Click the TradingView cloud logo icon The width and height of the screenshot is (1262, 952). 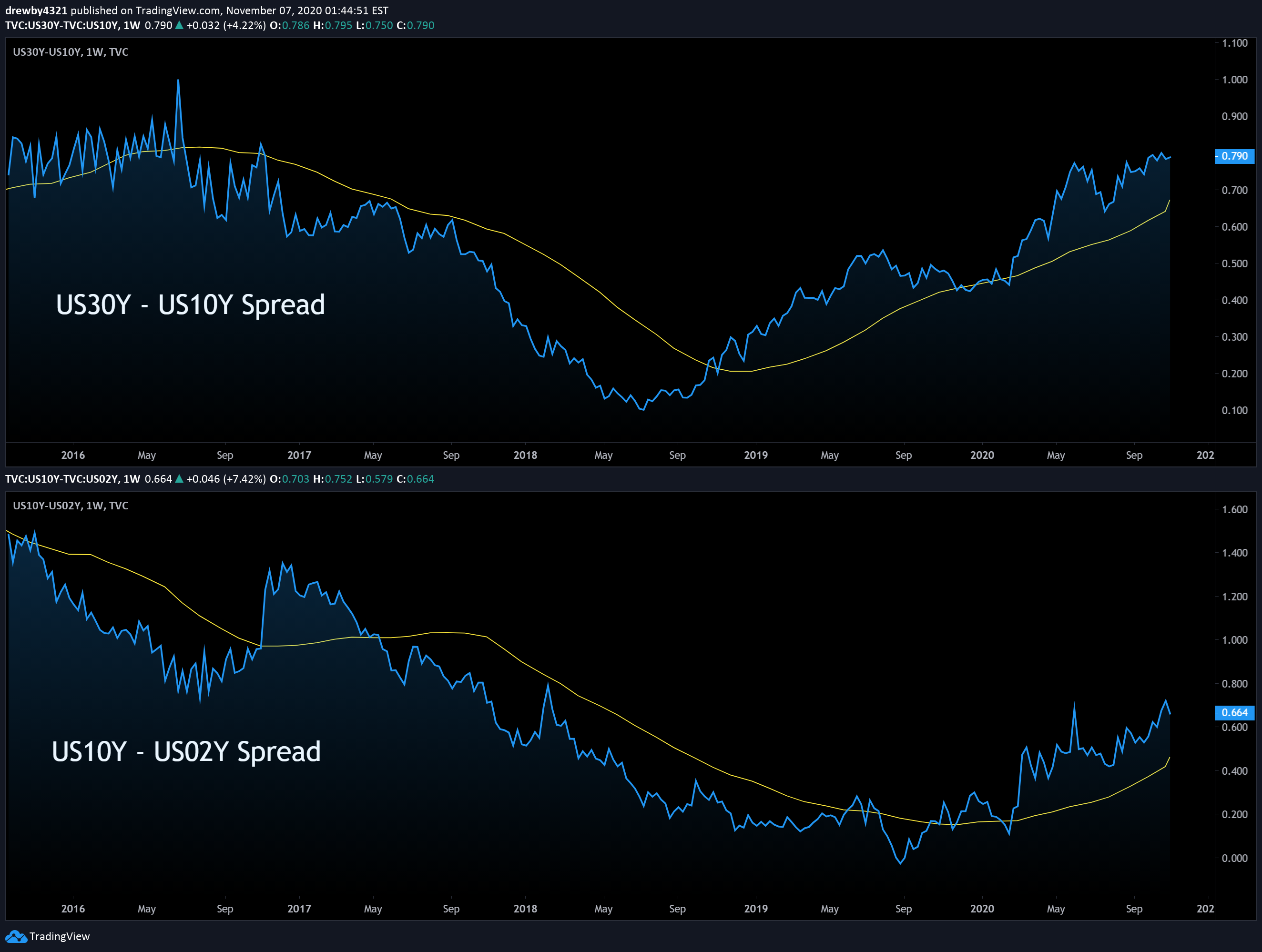(16, 937)
